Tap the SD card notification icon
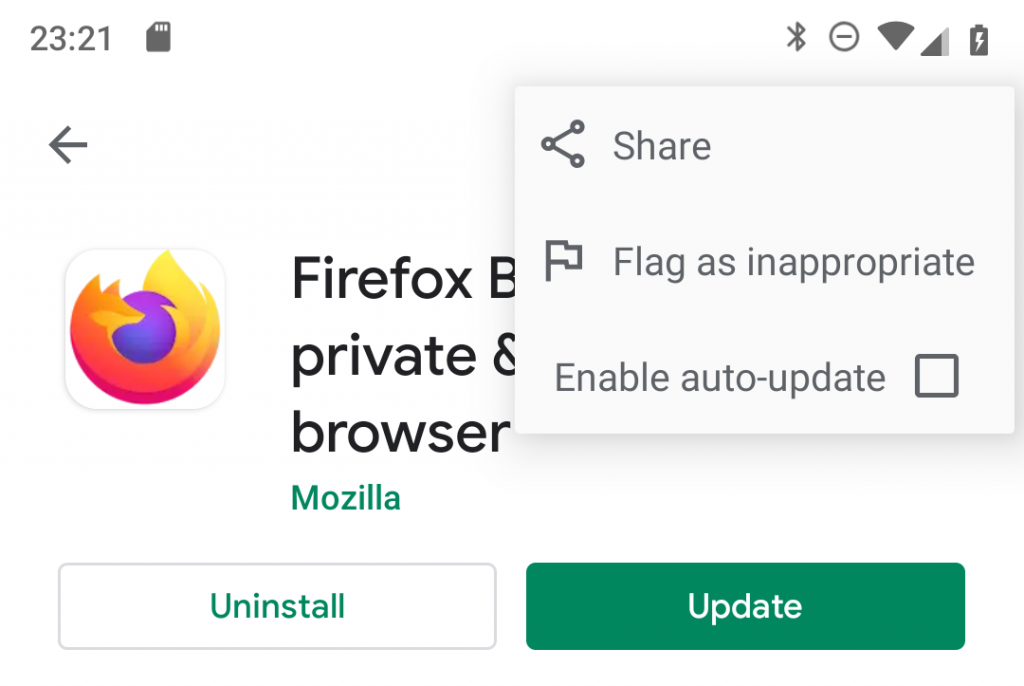1024x686 pixels. pyautogui.click(x=158, y=37)
